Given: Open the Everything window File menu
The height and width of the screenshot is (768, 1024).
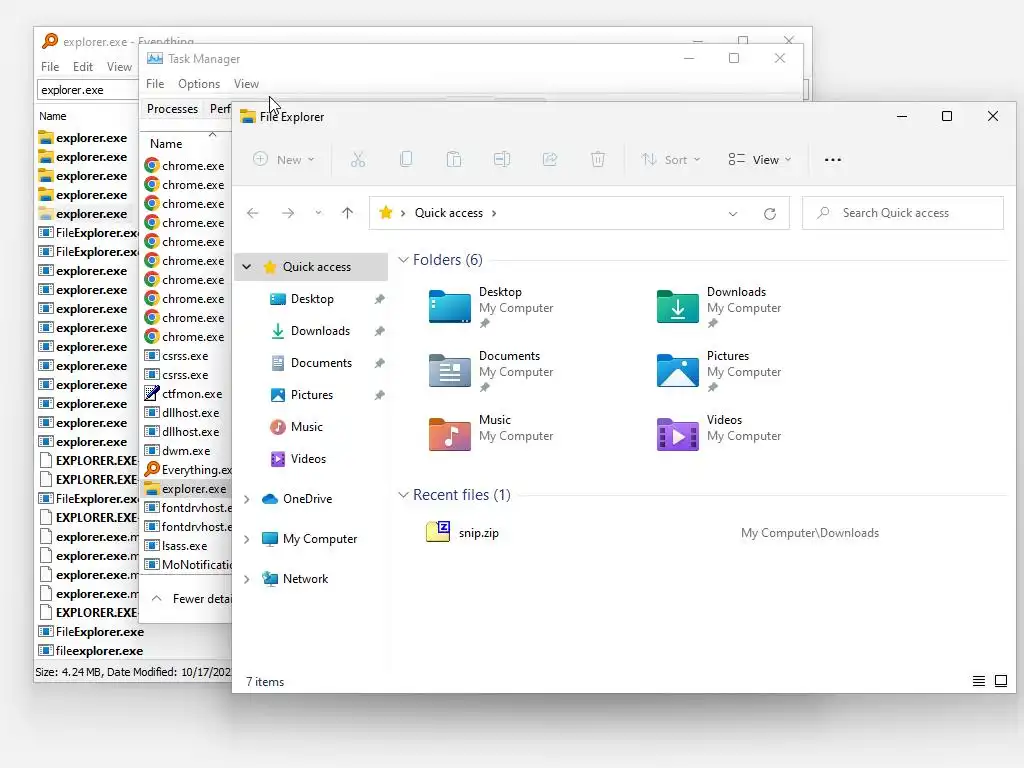Looking at the screenshot, I should [x=50, y=67].
